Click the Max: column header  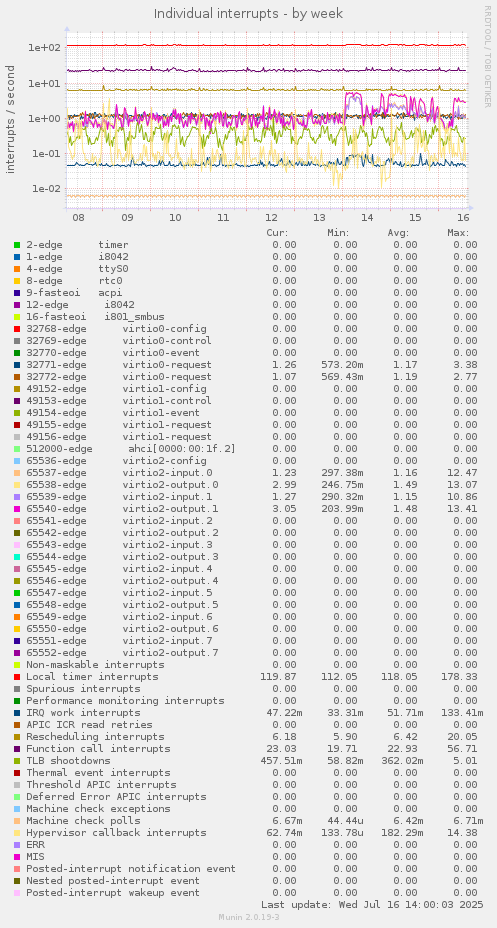click(459, 233)
